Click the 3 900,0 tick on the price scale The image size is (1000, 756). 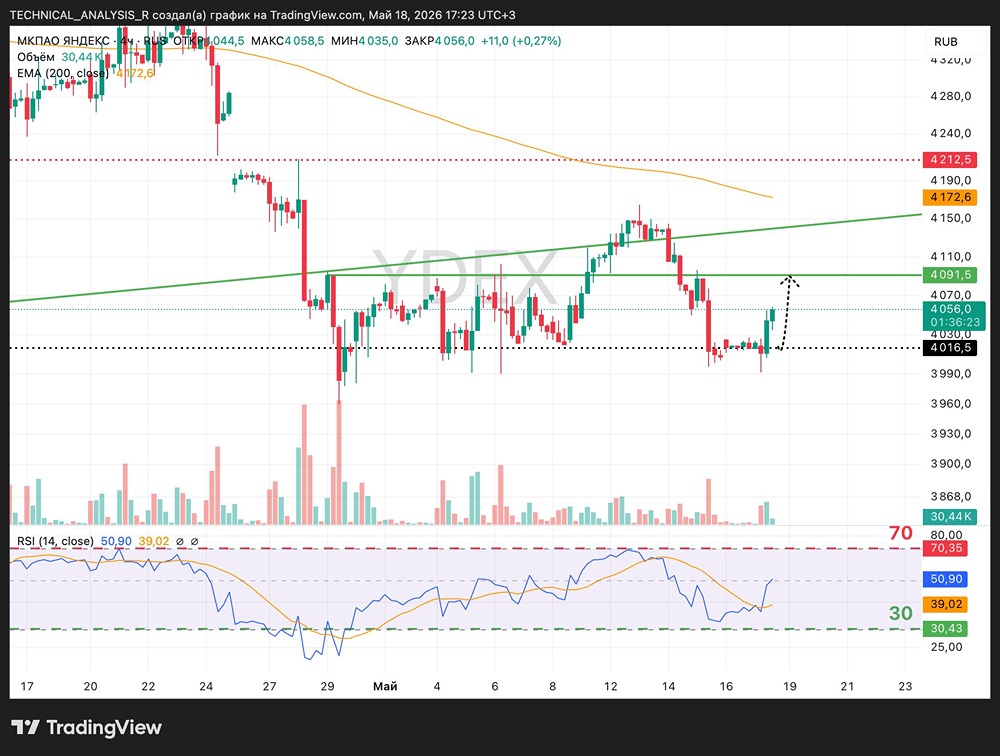click(x=951, y=464)
